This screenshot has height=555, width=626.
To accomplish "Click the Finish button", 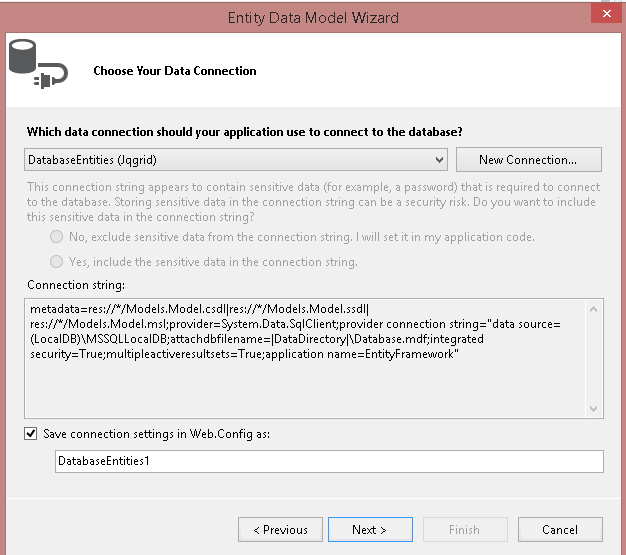I will point(464,530).
